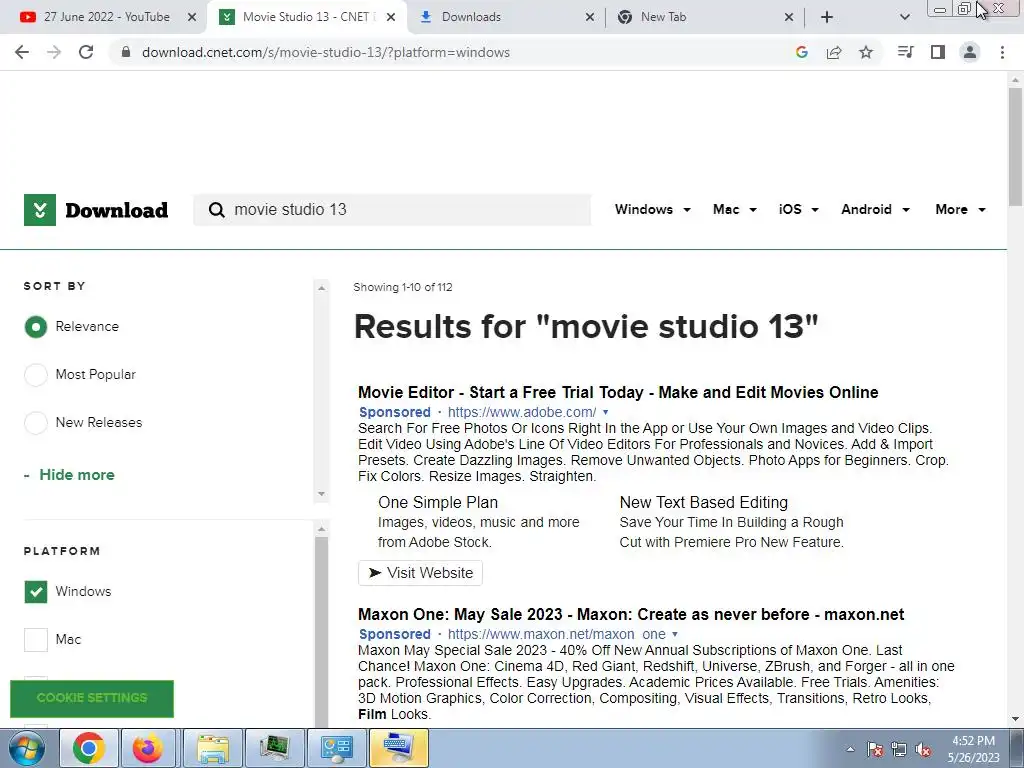Open the Windows Start menu
1024x768 pixels.
26,748
